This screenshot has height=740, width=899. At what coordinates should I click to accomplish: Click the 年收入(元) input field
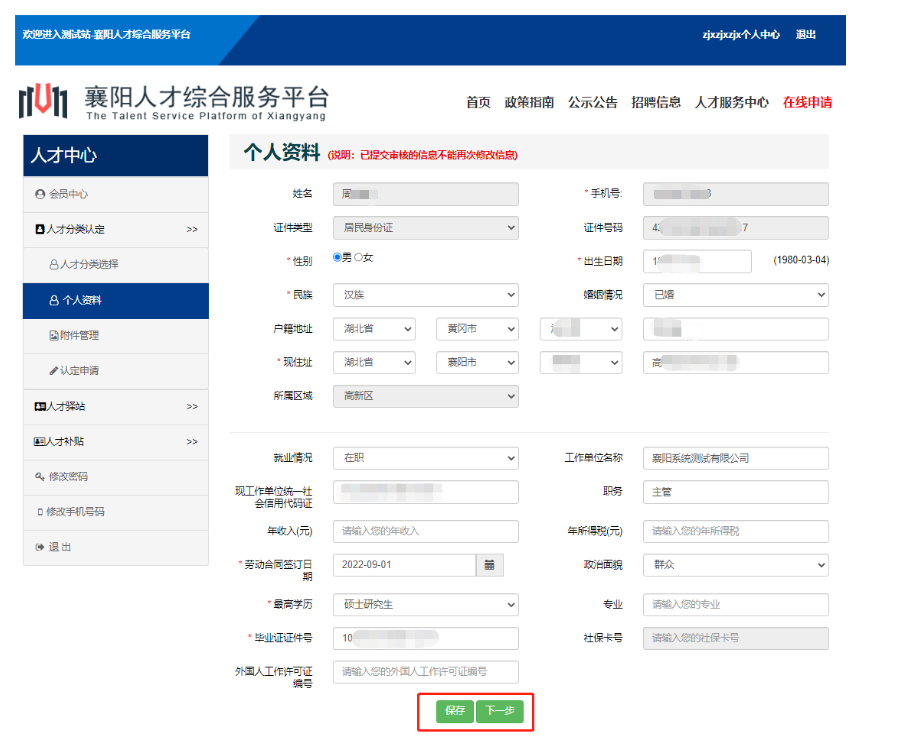tap(425, 531)
